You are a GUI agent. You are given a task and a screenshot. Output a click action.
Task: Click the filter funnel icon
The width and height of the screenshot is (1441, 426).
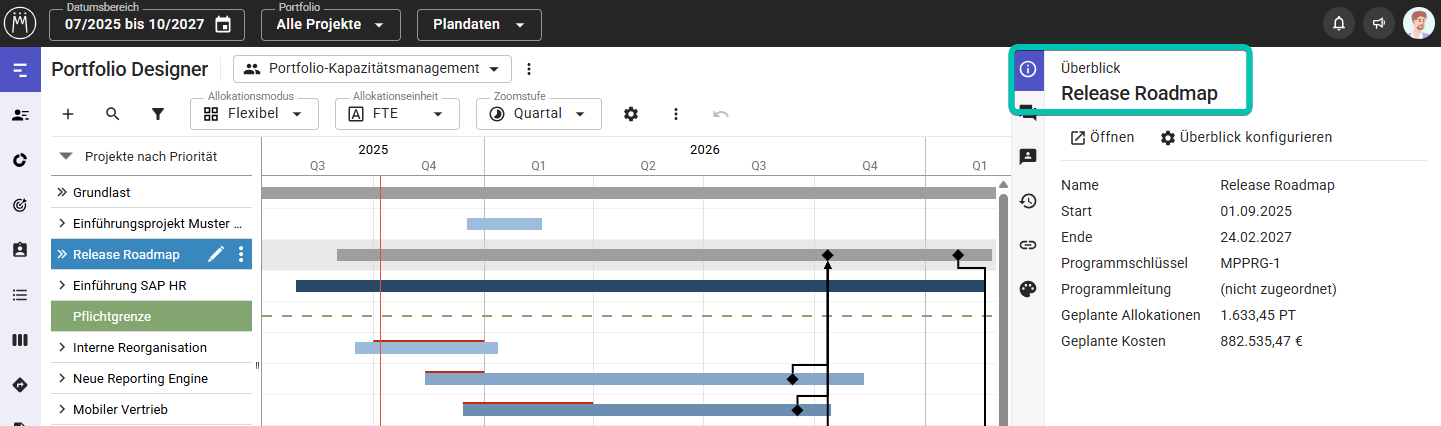(x=158, y=114)
